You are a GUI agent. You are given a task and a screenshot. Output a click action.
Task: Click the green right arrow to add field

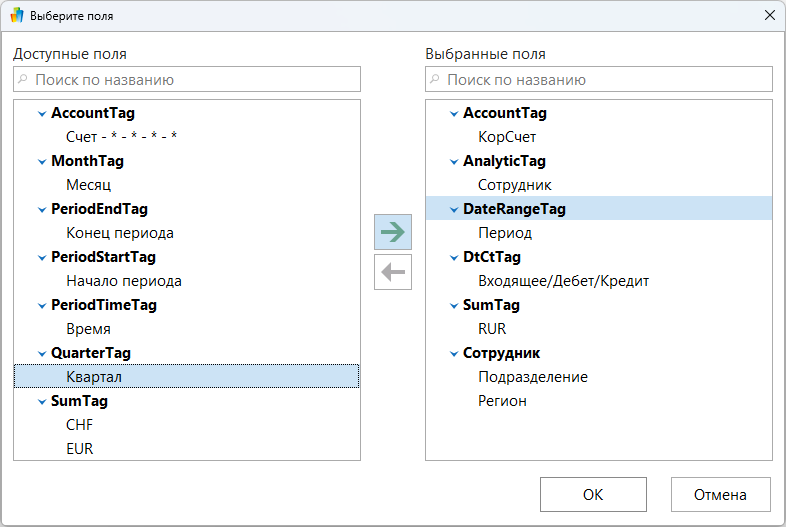click(x=393, y=231)
